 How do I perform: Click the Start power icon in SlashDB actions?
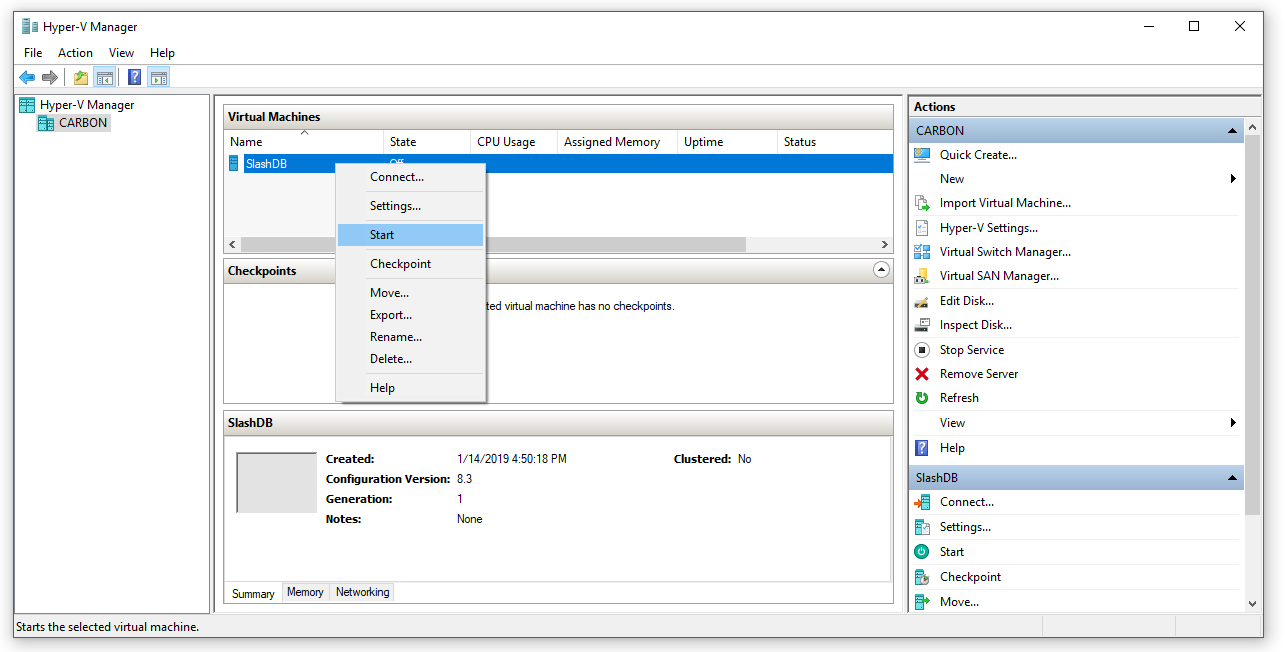922,552
